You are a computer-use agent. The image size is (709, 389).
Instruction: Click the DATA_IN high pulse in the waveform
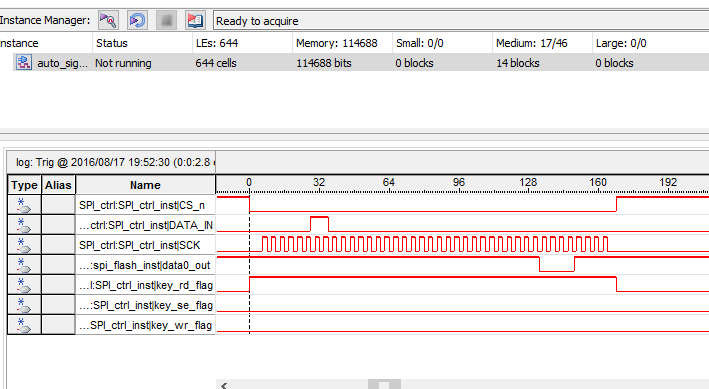pos(319,224)
